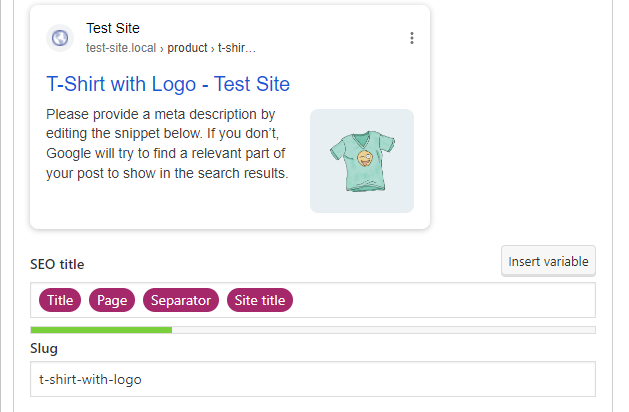Click the Insert variable button
Image resolution: width=629 pixels, height=412 pixels.
click(x=548, y=261)
